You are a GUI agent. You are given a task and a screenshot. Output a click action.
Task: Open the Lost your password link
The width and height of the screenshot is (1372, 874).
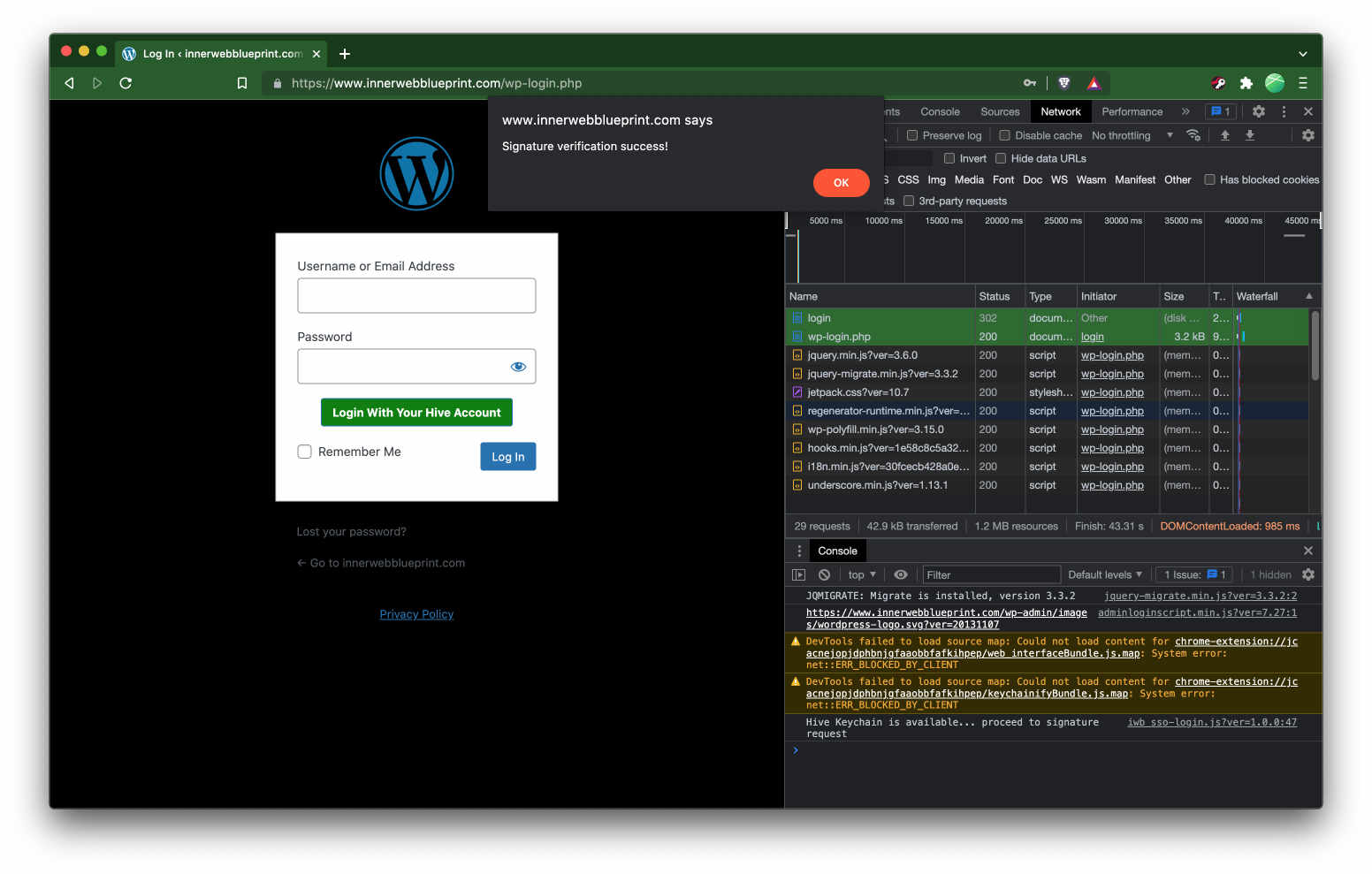click(352, 532)
